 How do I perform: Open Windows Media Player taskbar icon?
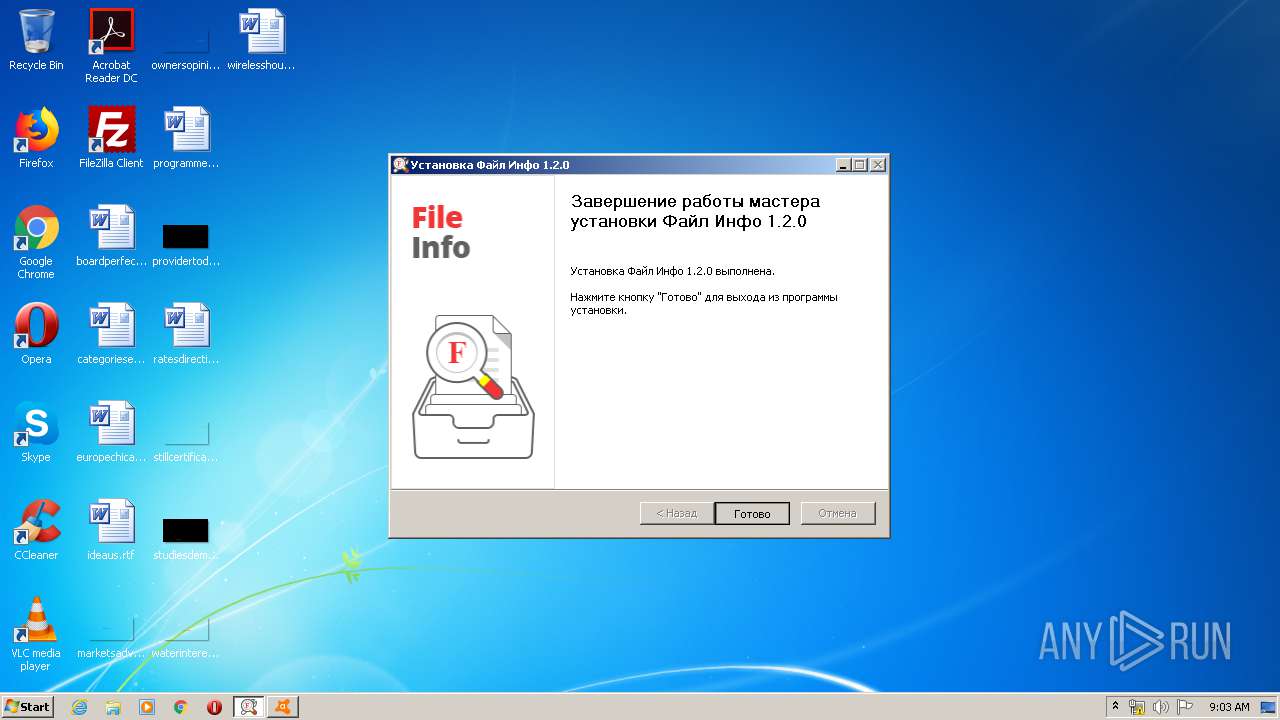[147, 707]
